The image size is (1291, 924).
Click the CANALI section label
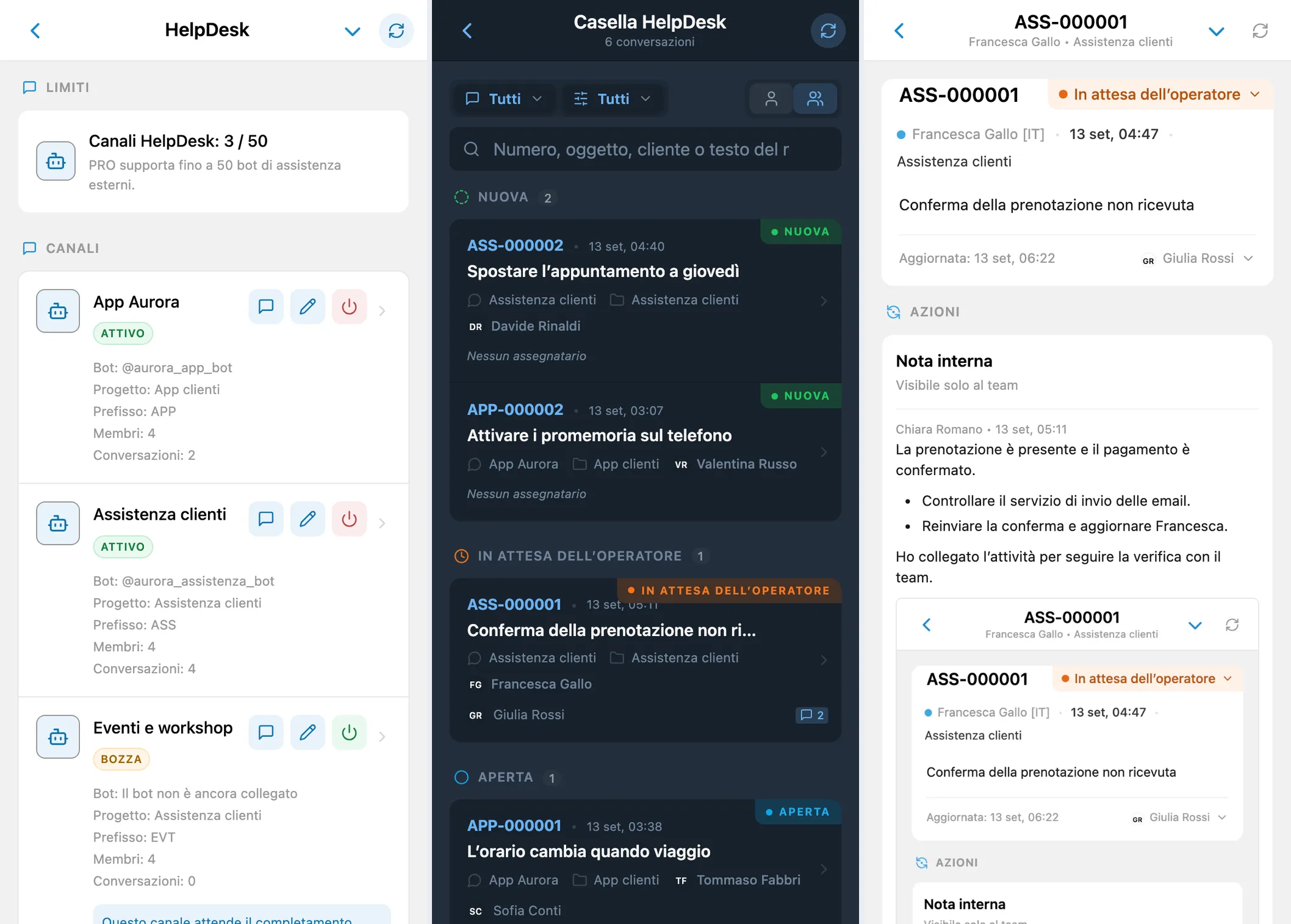[73, 248]
